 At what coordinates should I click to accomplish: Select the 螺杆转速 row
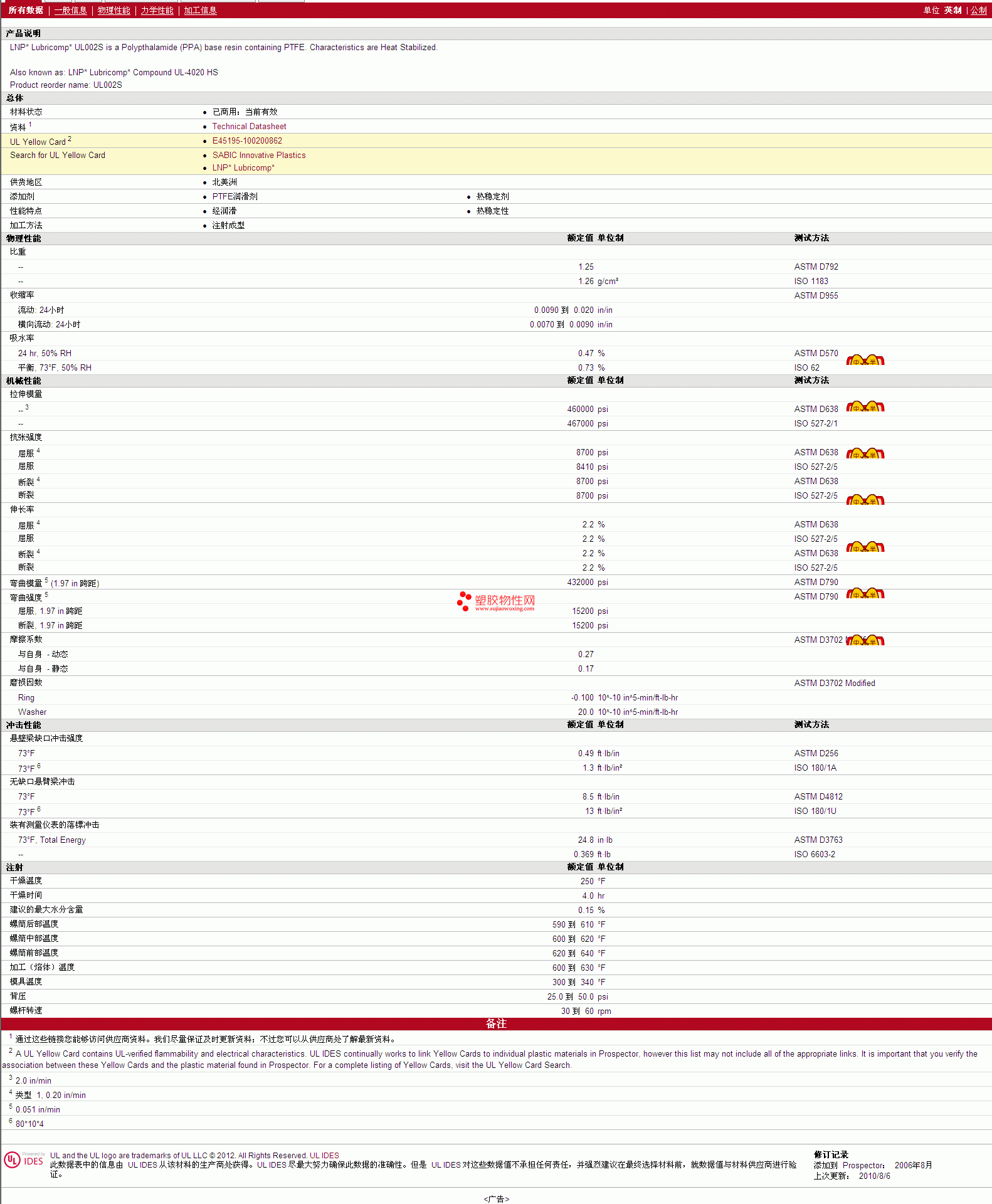pos(496,1011)
